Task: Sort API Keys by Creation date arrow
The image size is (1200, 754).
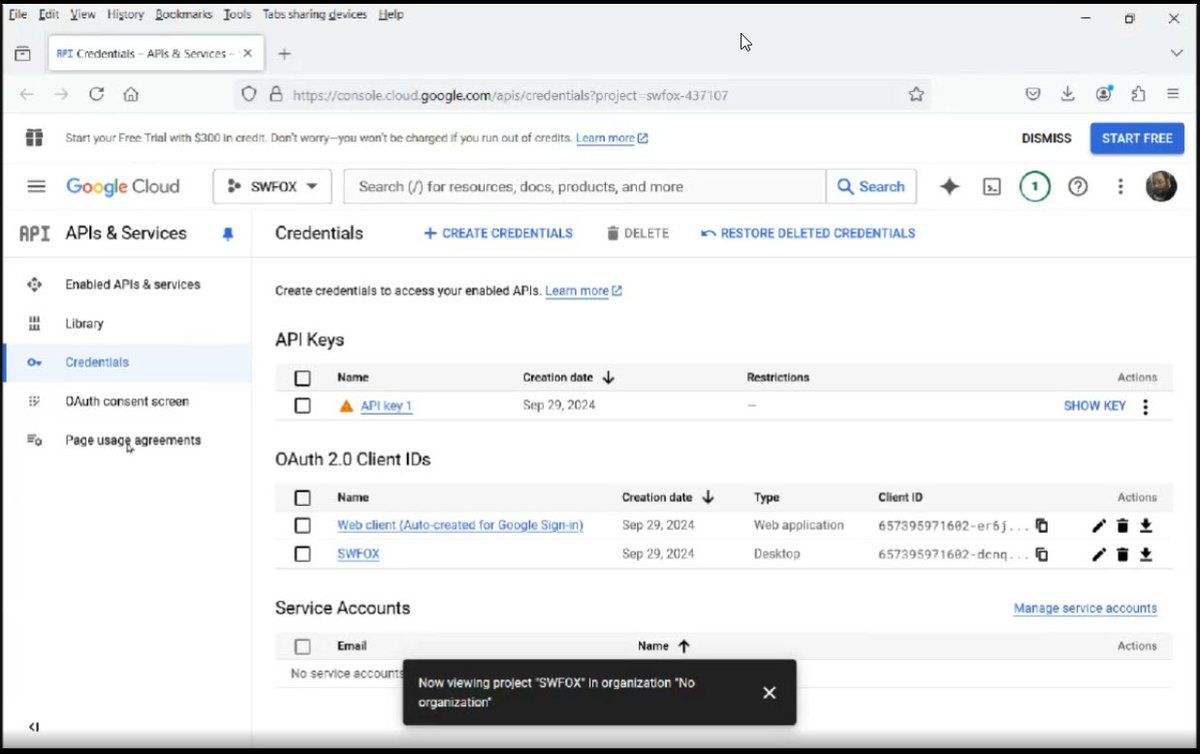Action: click(x=608, y=378)
